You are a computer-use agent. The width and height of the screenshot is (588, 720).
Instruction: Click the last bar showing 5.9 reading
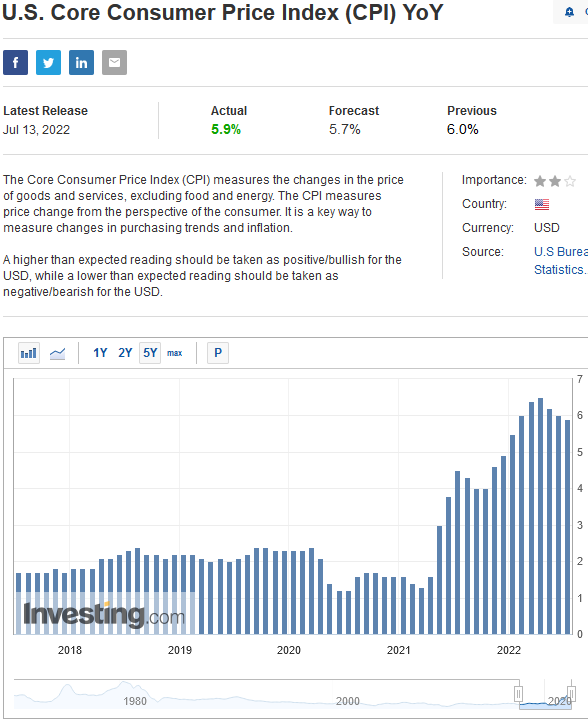tap(567, 527)
